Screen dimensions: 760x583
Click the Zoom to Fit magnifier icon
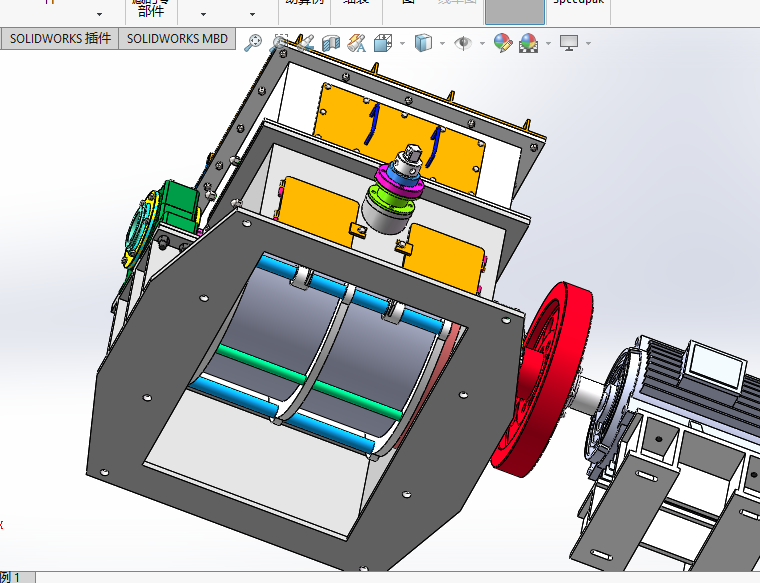[x=253, y=43]
